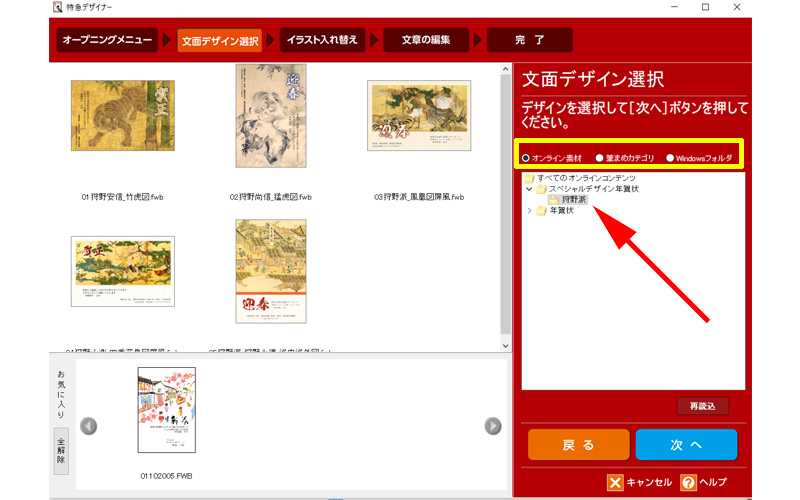Viewport: 800px width, 500px height.
Task: Choose the 01狩野安信_竹虎図 design thumbnail
Action: (x=122, y=115)
